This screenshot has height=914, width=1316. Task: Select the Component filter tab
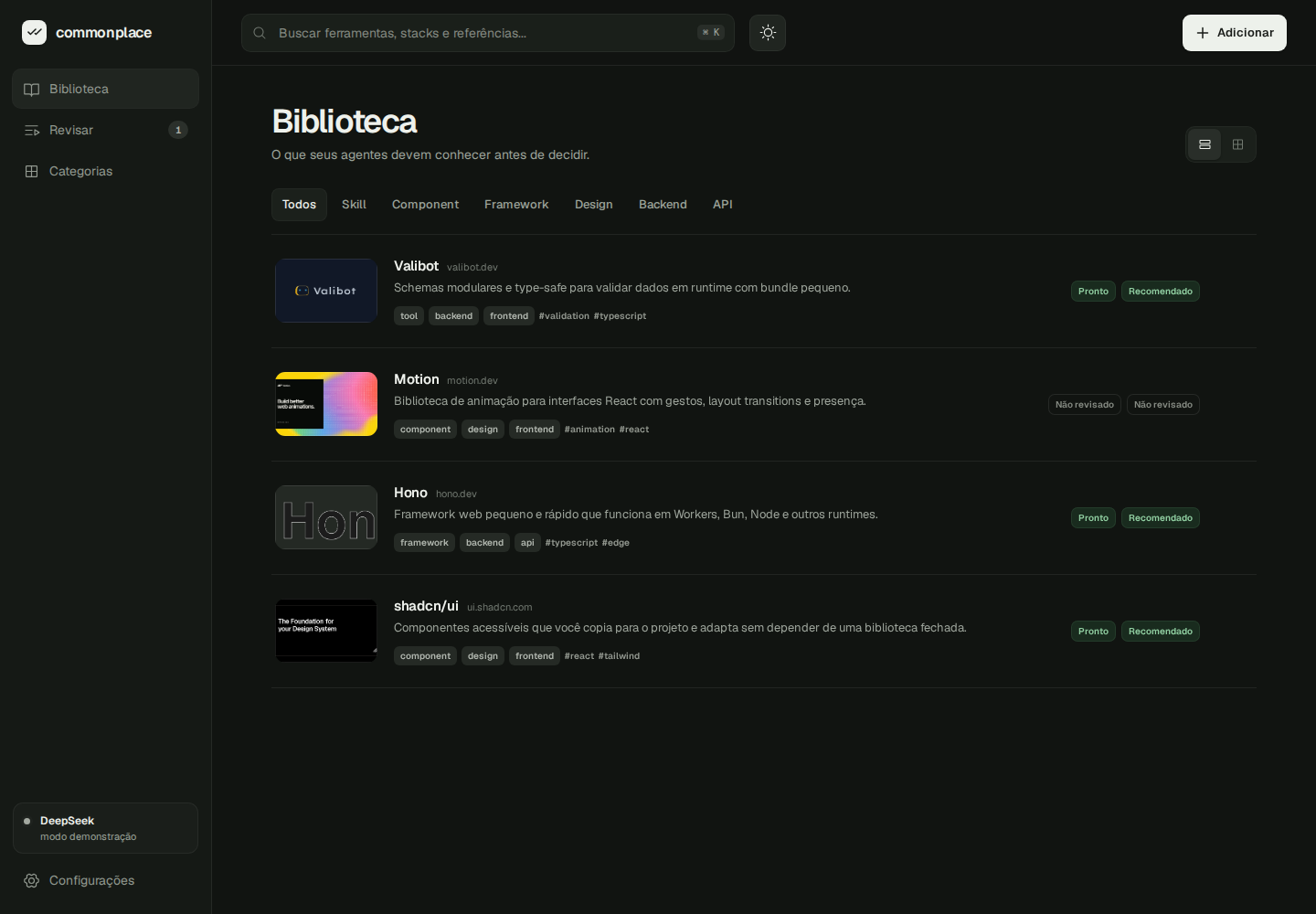point(425,205)
